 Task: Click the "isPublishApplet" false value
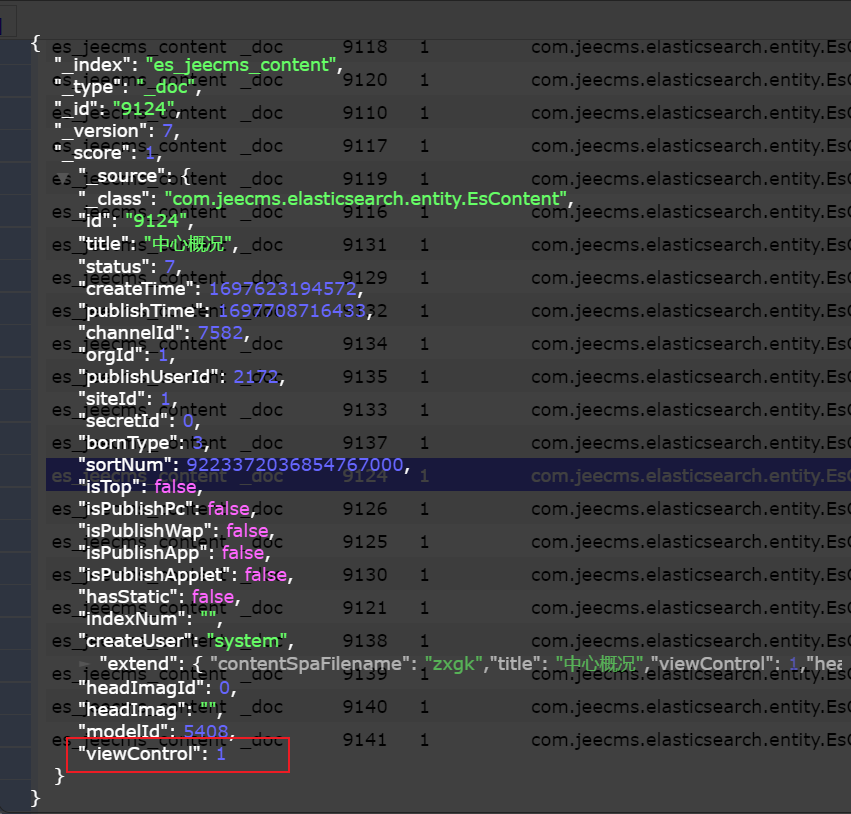pyautogui.click(x=265, y=575)
